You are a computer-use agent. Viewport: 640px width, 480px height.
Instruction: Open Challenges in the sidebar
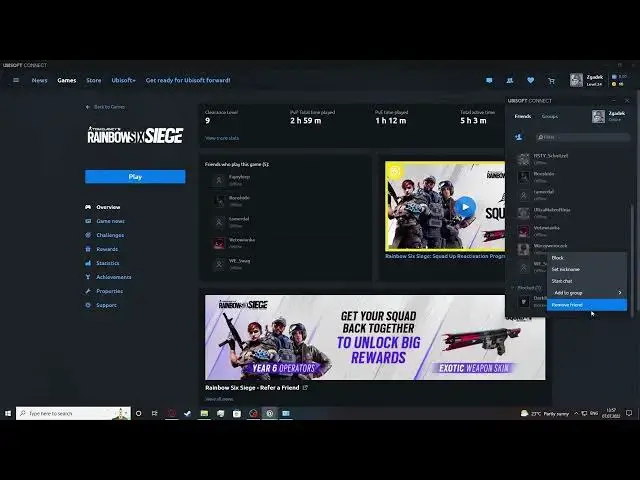click(110, 235)
